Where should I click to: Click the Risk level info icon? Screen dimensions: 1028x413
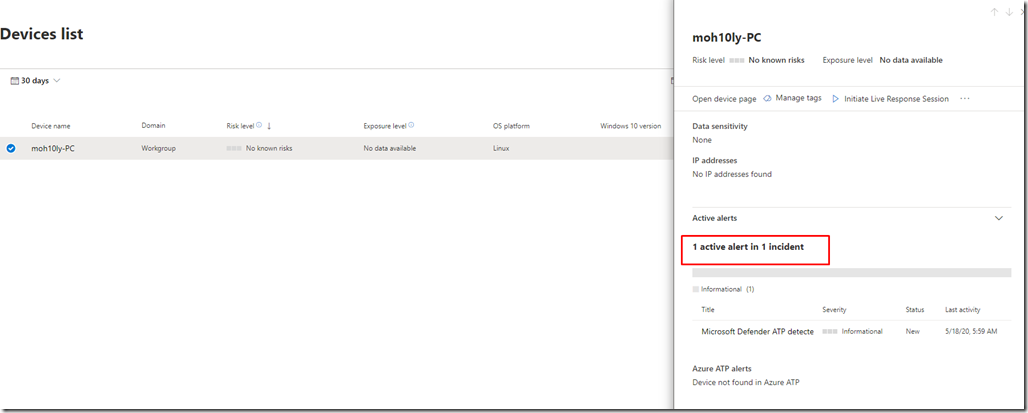[x=259, y=126]
